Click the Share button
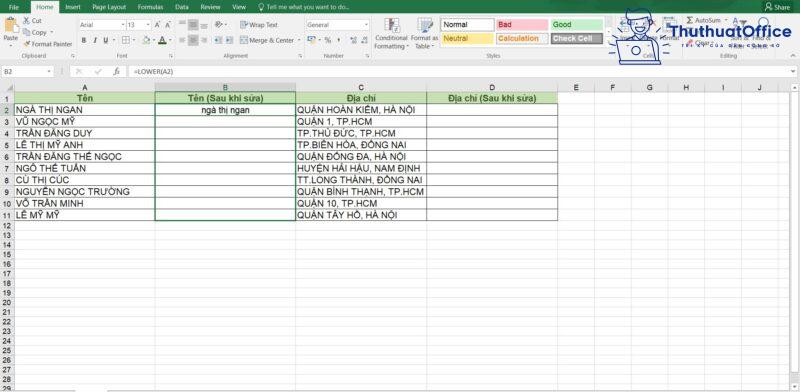800x392 pixels. point(778,7)
